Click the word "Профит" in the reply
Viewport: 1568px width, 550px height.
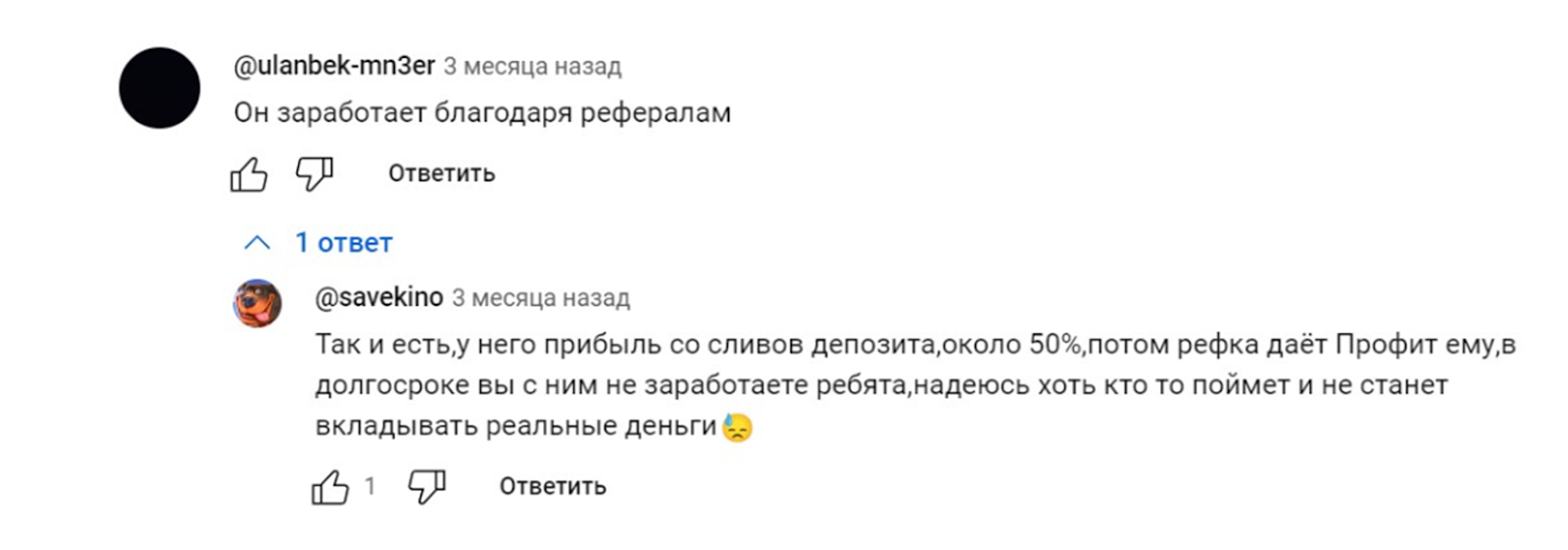[x=1387, y=344]
